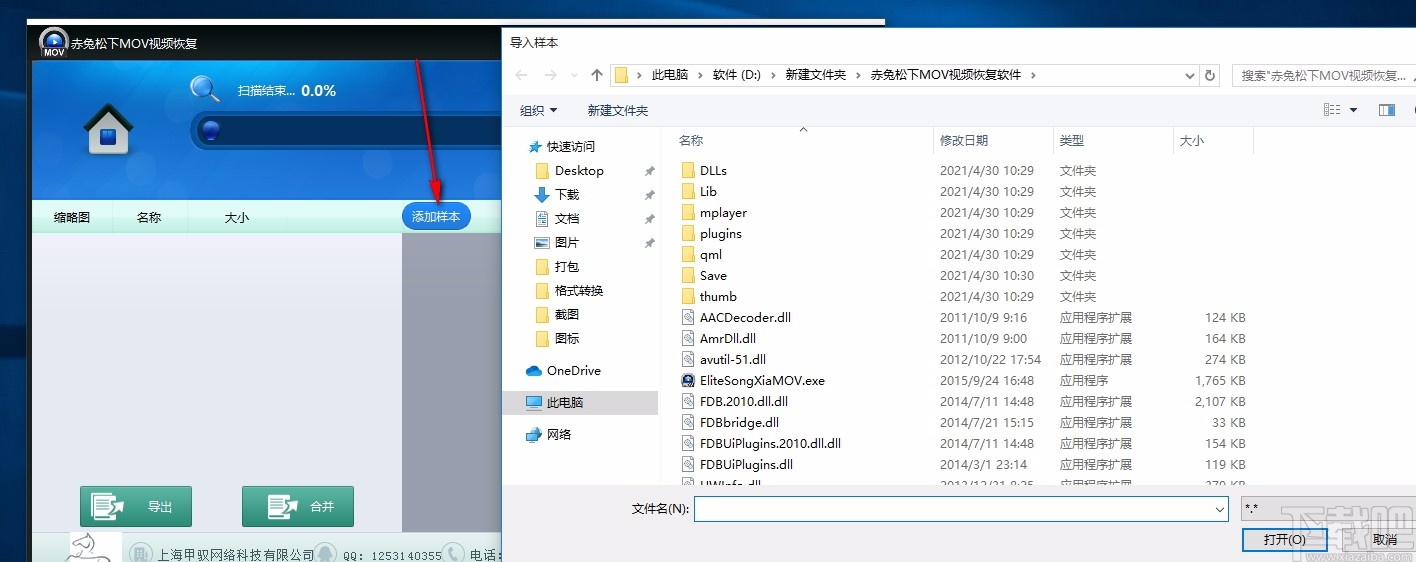Select FDBbridge.dll file

(x=739, y=423)
